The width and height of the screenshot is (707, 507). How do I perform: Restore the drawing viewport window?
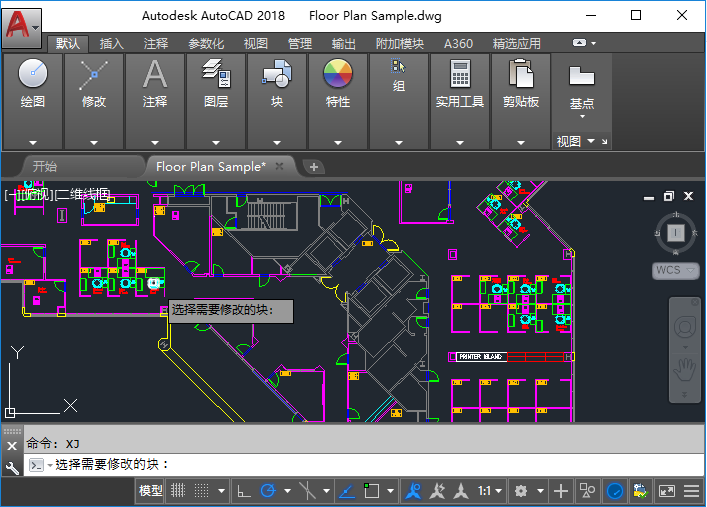pos(669,196)
